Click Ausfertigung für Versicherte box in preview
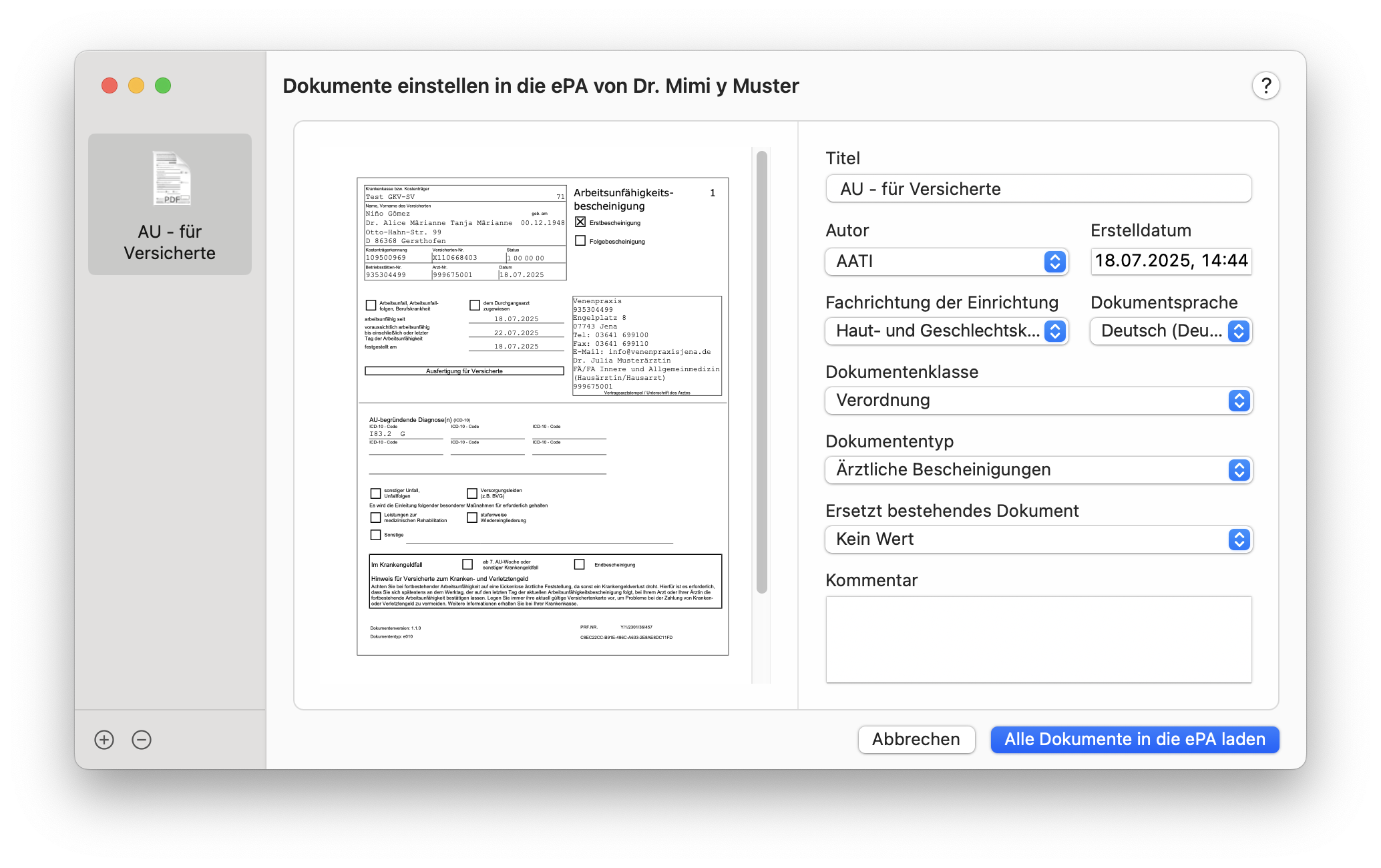 pos(464,371)
